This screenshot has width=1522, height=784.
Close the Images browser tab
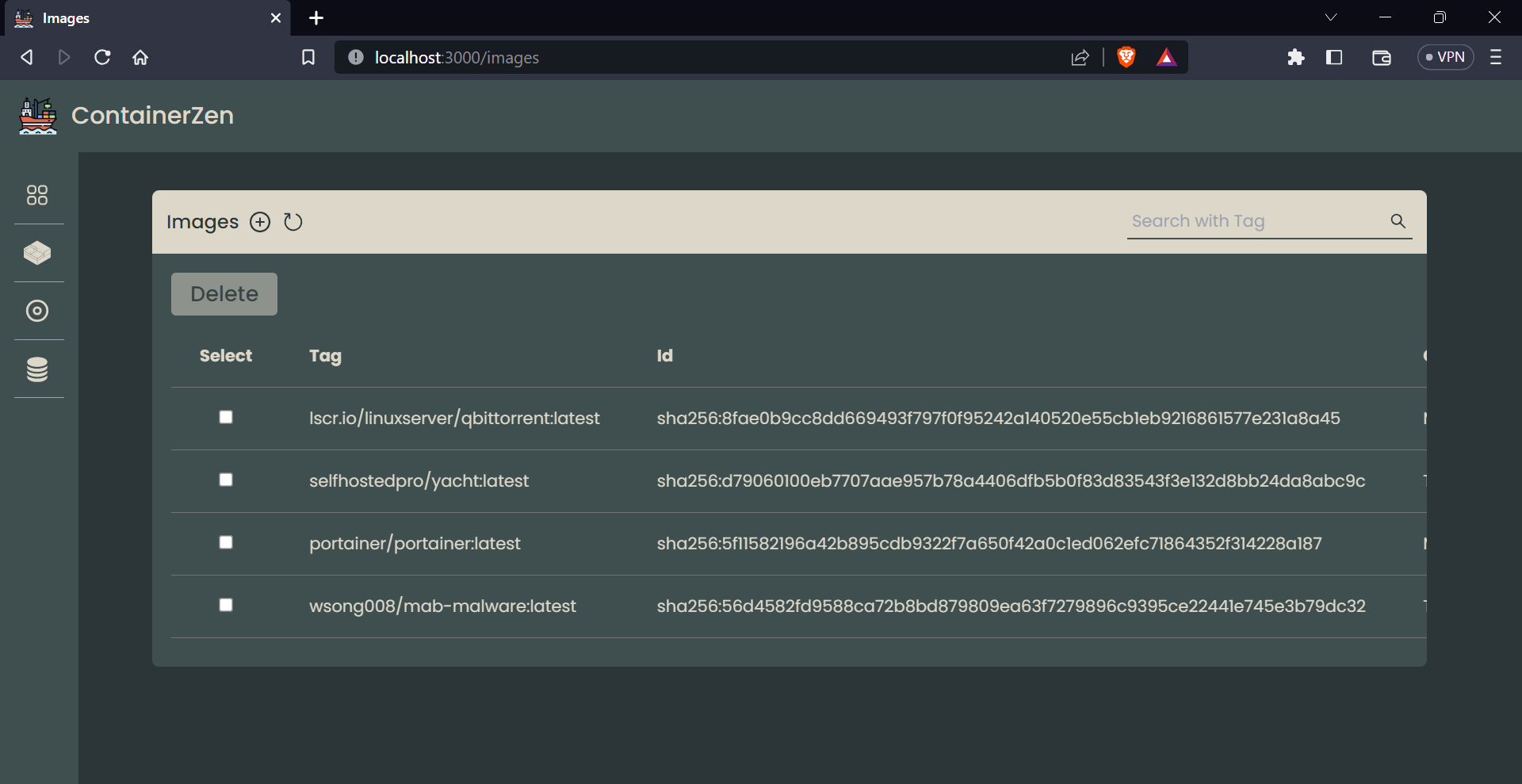276,17
